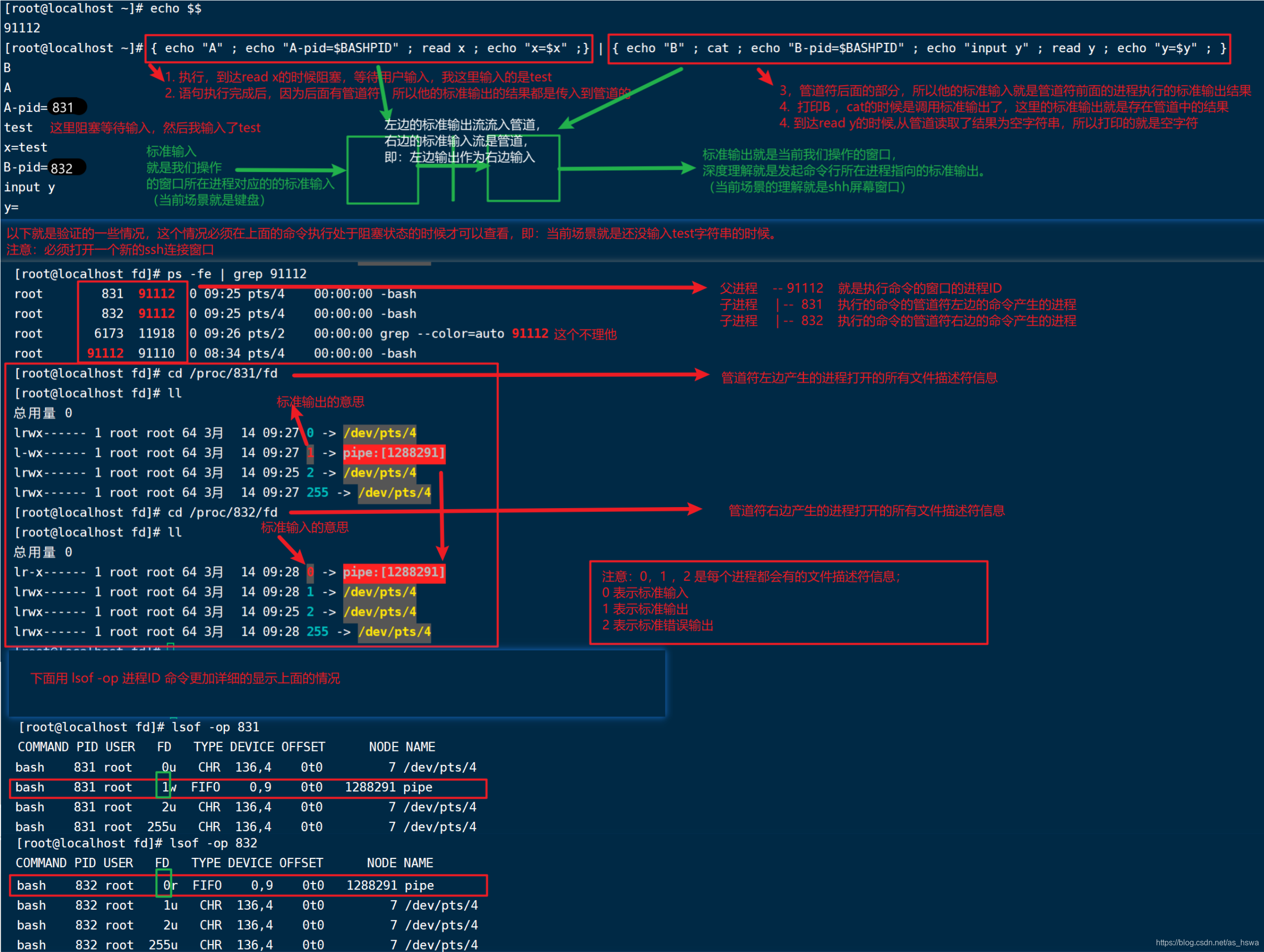The width and height of the screenshot is (1264, 952).
Task: Click the 'DEVICE' header above the lsof 832 rows
Action: click(250, 863)
